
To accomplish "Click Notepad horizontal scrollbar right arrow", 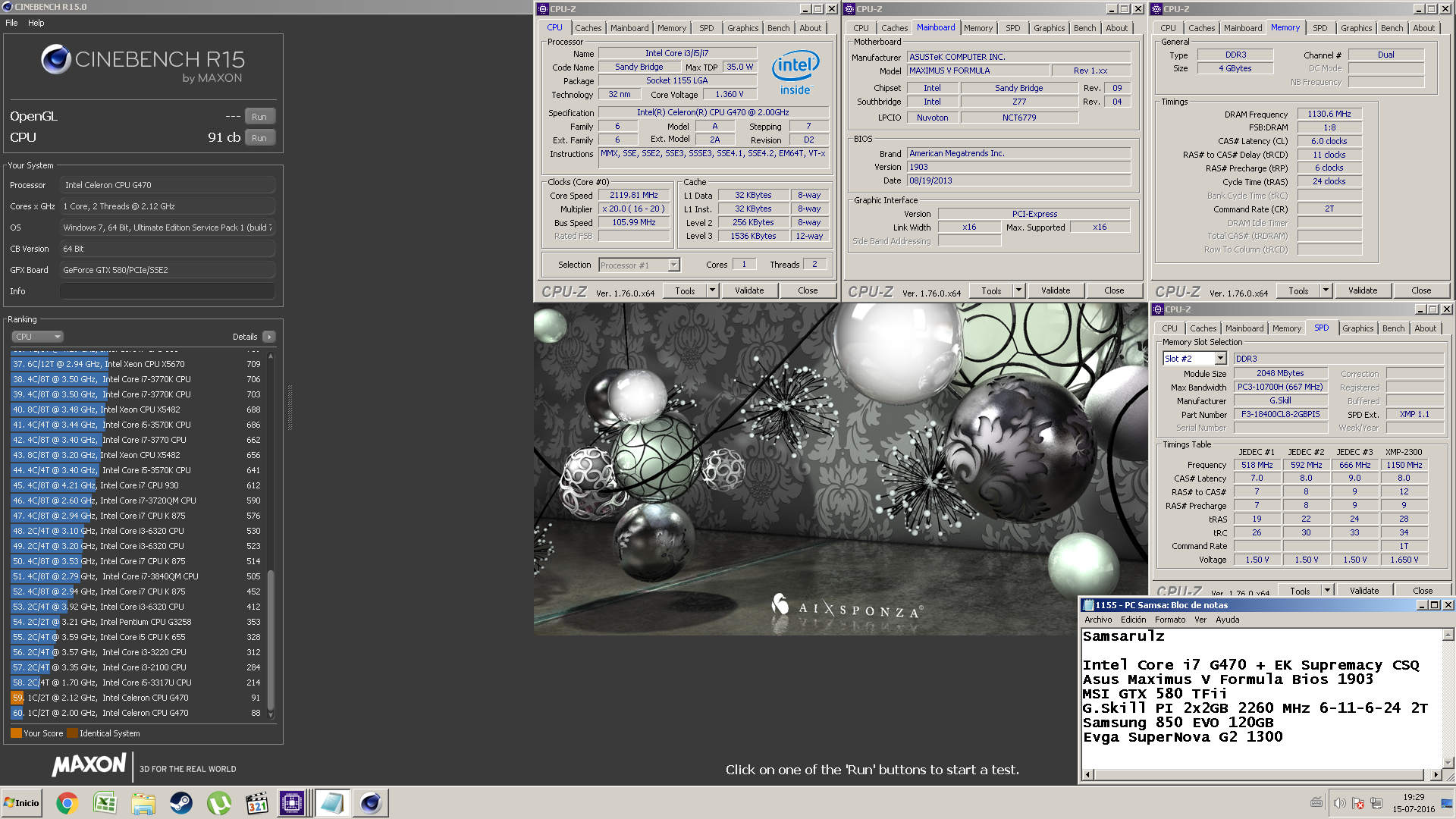I will [x=1436, y=774].
